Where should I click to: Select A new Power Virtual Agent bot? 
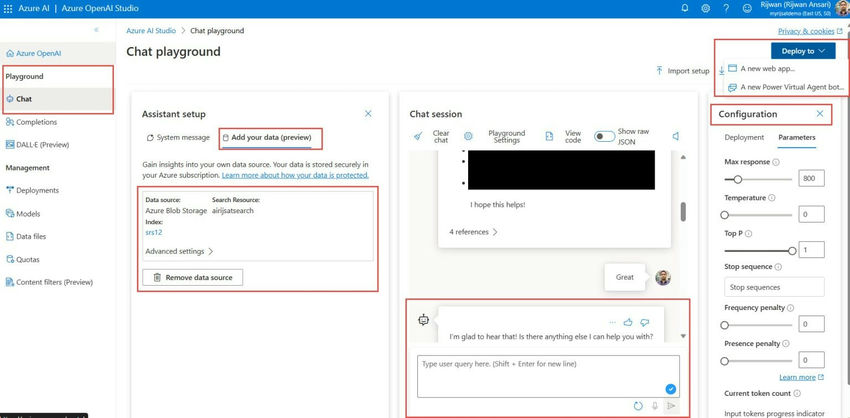click(786, 87)
